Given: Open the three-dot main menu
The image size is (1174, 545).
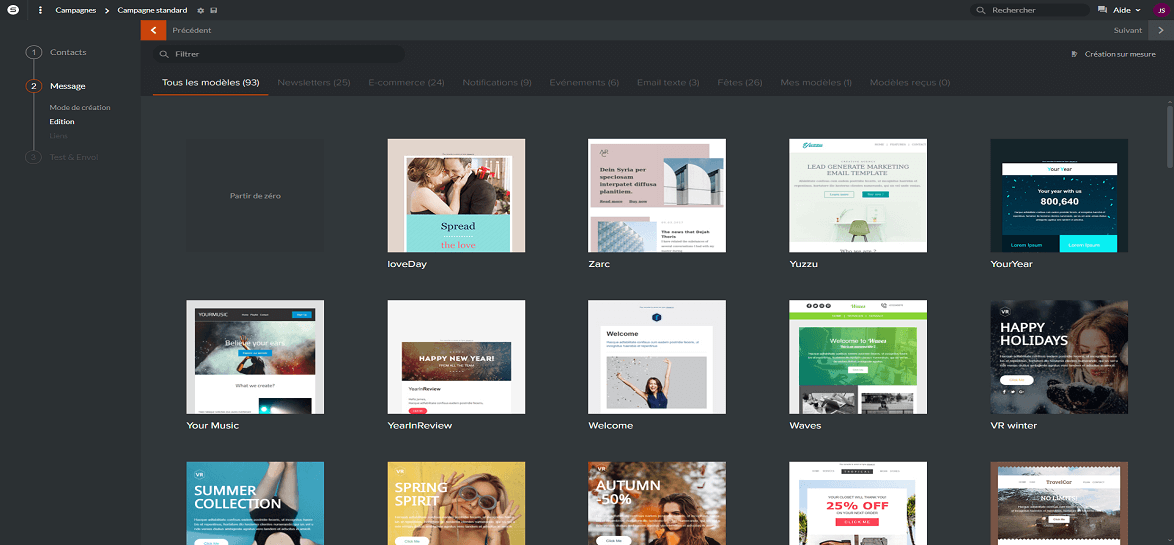Looking at the screenshot, I should (40, 10).
